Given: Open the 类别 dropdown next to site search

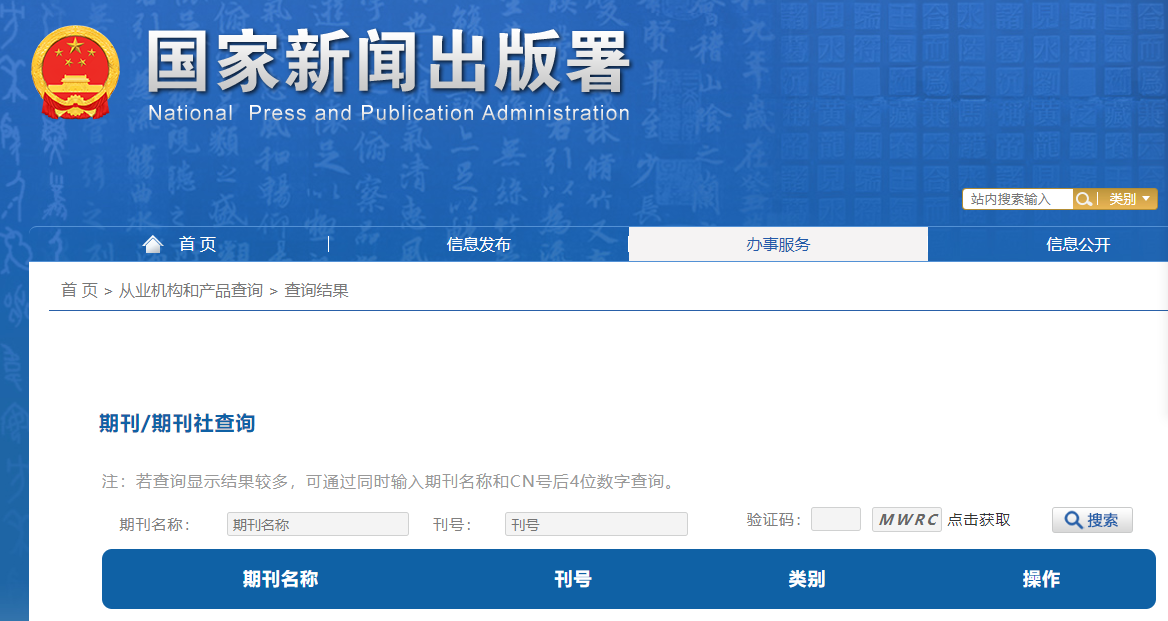Looking at the screenshot, I should click(1129, 199).
